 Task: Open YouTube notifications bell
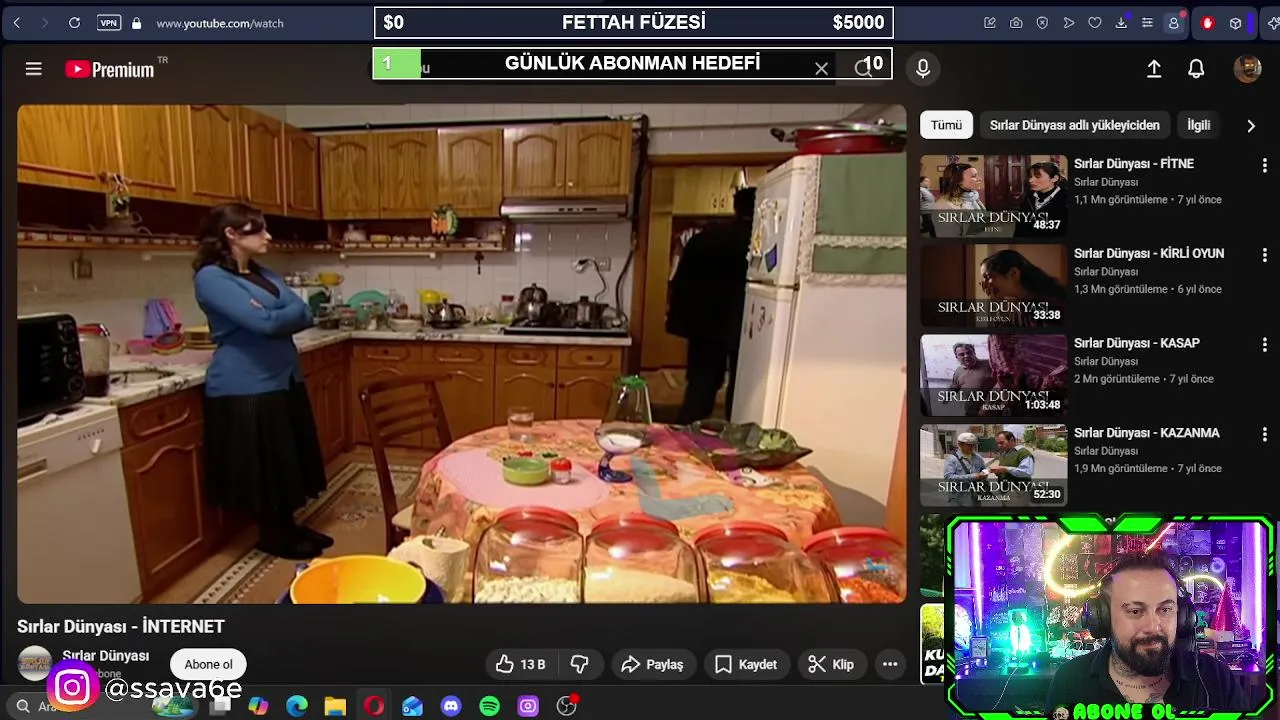tap(1196, 69)
